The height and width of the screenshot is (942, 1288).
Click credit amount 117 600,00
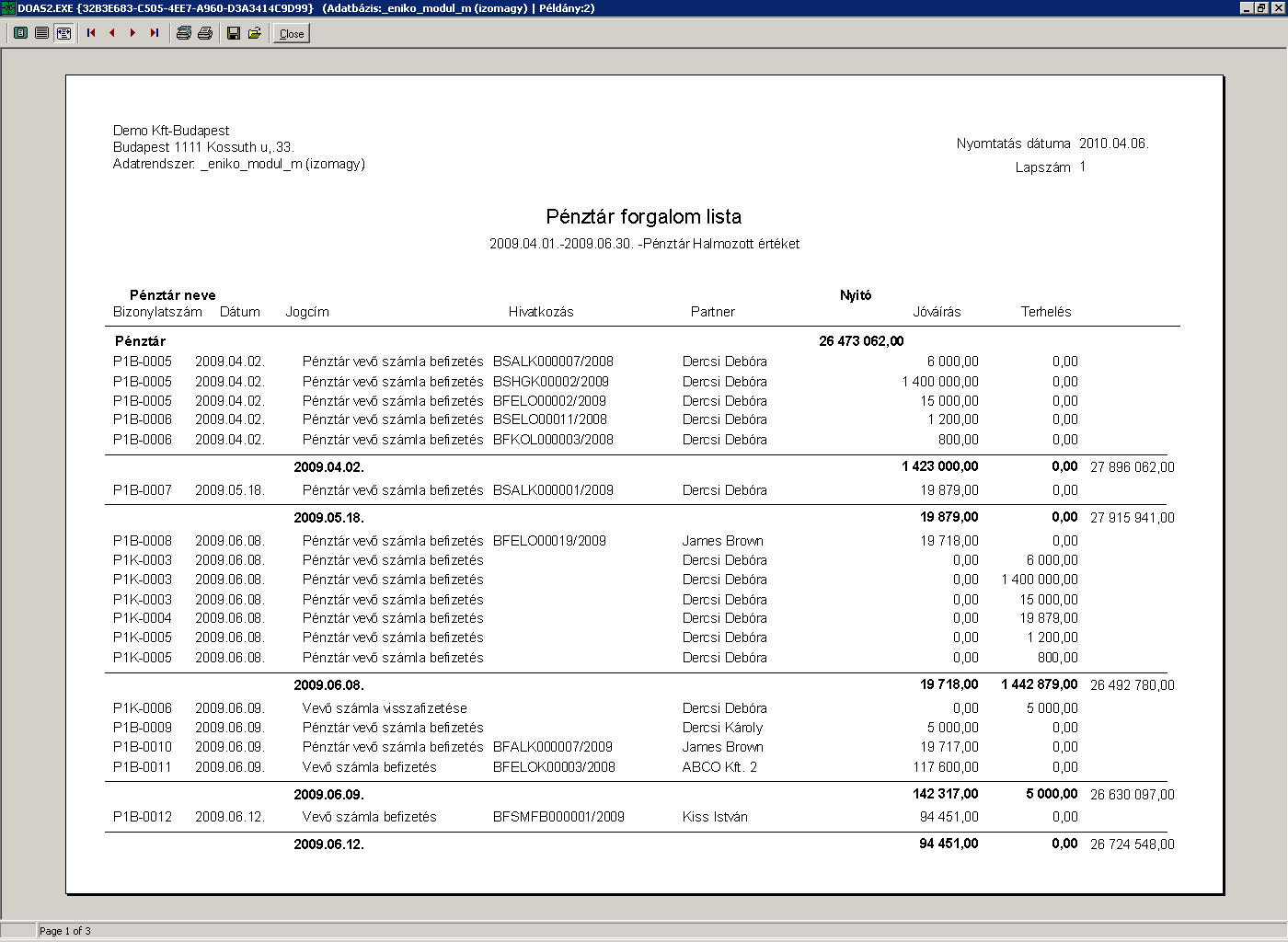coord(946,767)
